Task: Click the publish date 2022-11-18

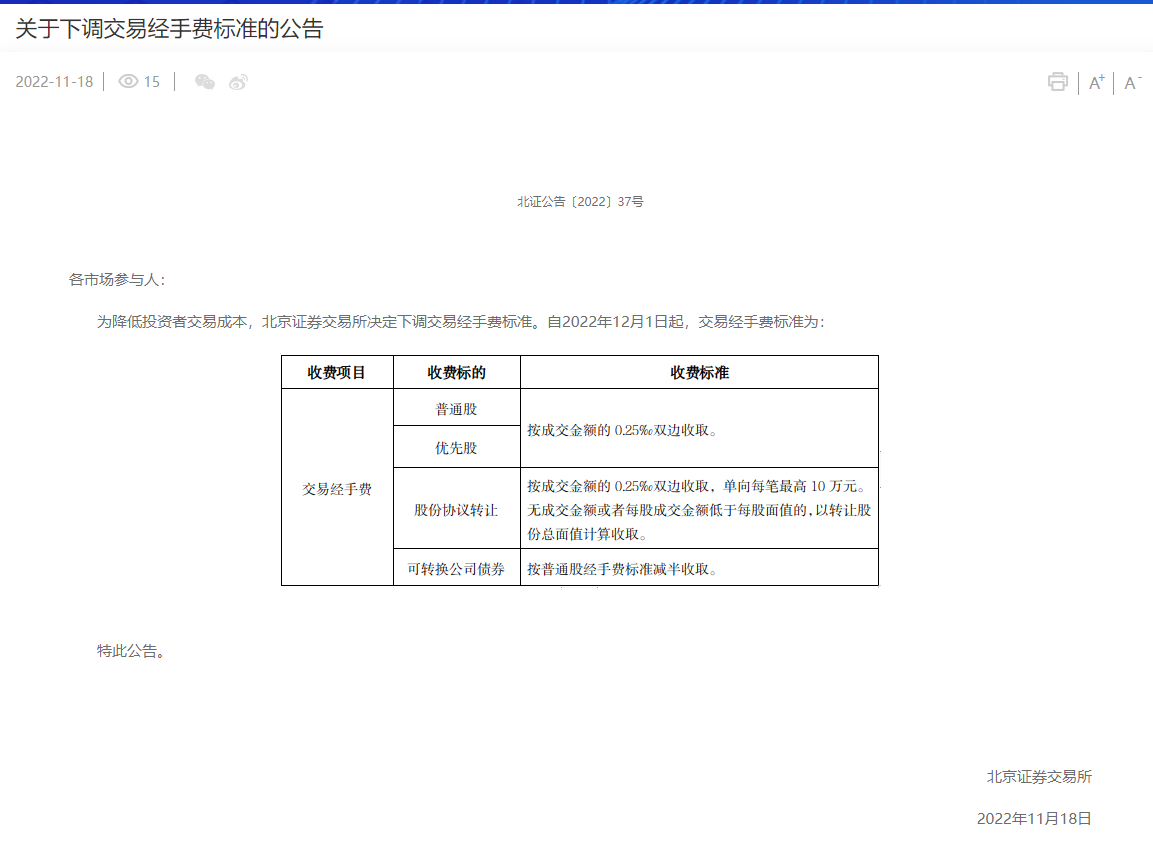Action: pyautogui.click(x=54, y=82)
